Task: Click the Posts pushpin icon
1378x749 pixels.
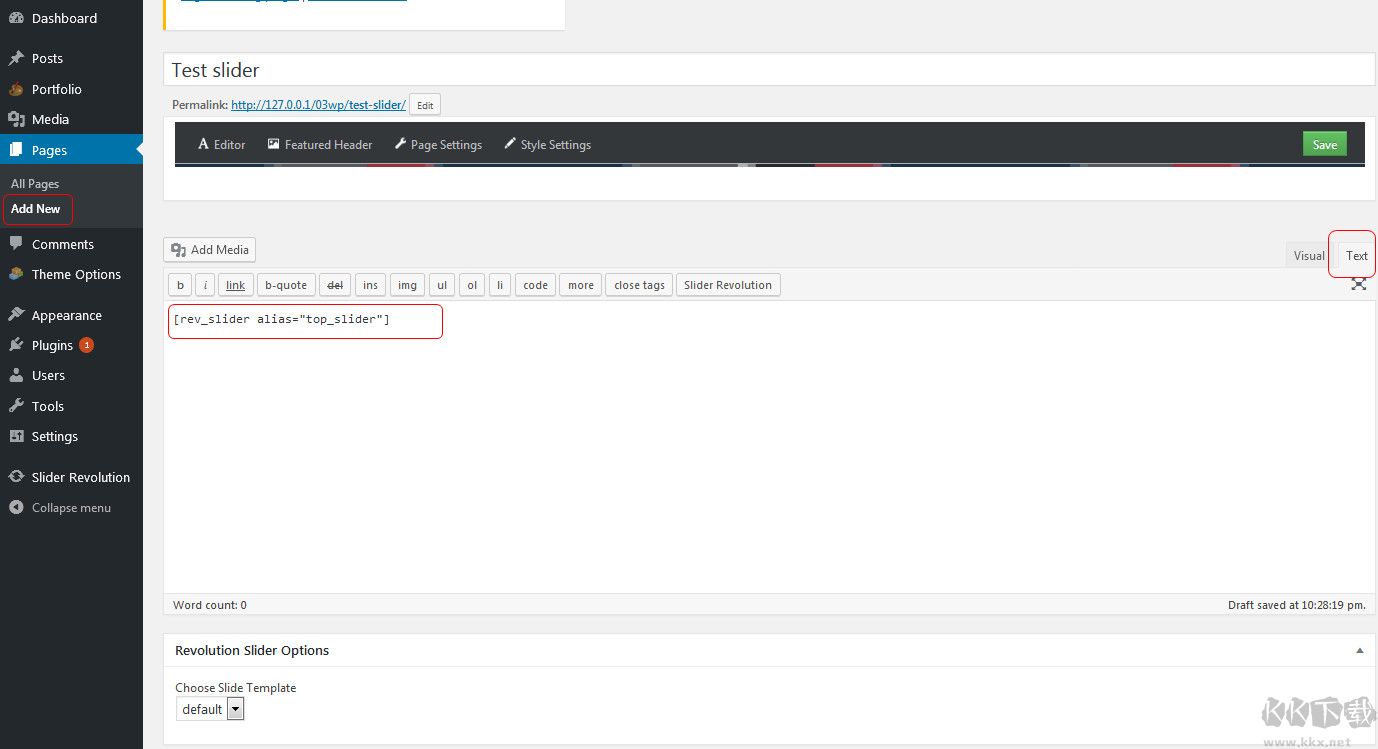Action: coord(16,58)
